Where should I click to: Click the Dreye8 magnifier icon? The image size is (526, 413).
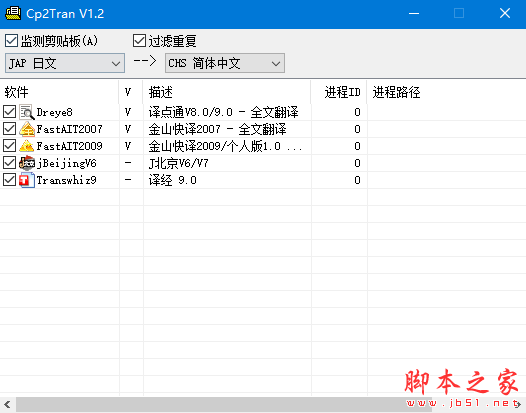tap(27, 112)
